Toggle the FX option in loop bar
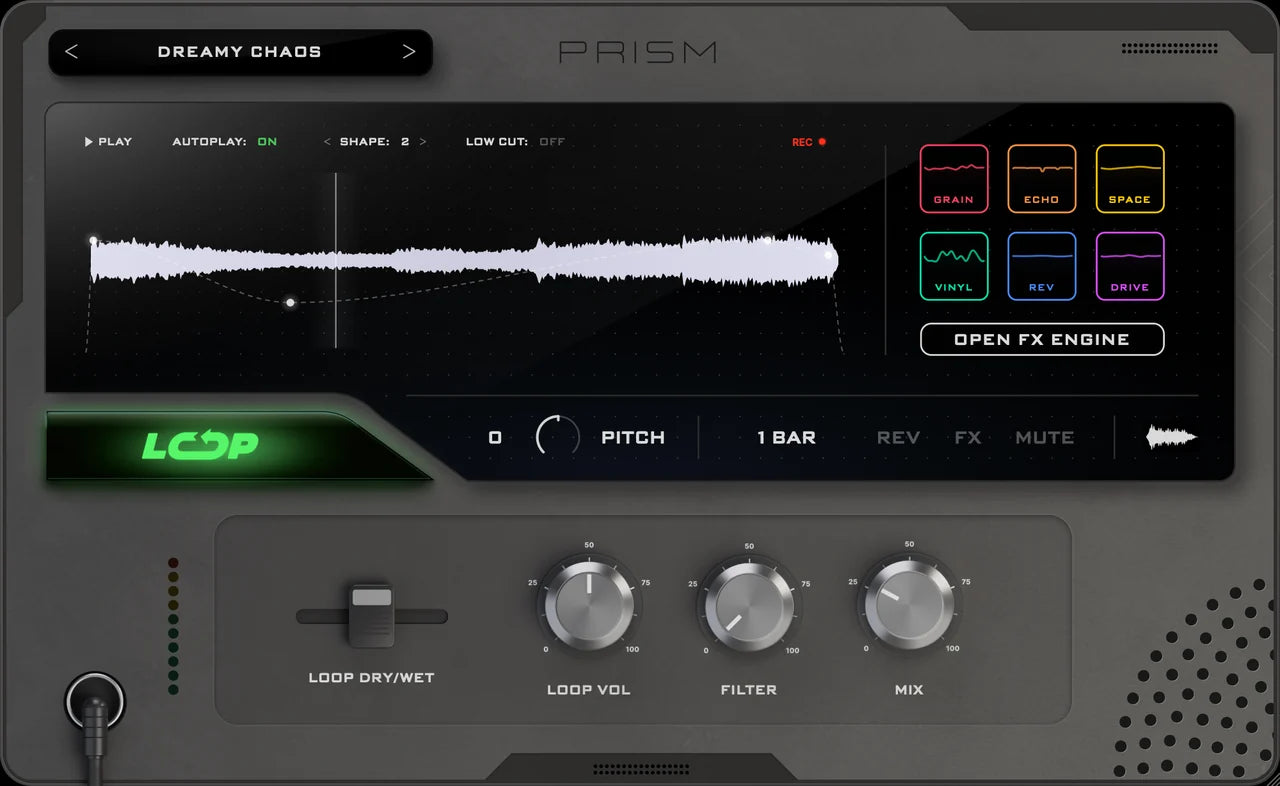 (967, 437)
